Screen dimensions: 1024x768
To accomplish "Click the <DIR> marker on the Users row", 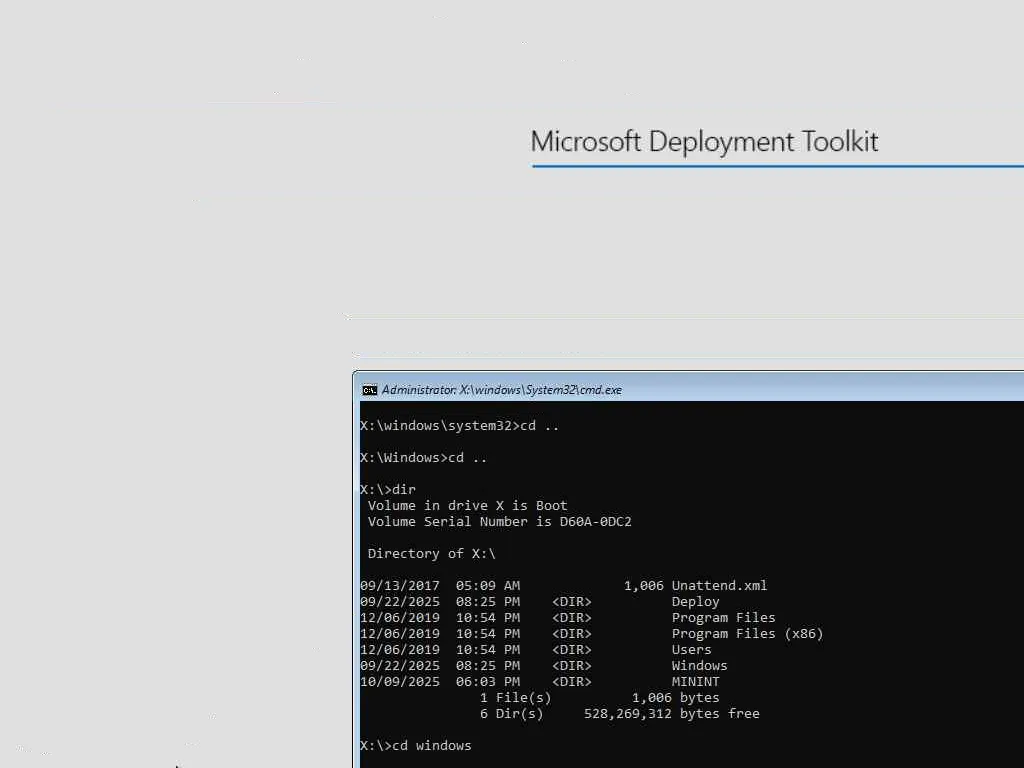I will click(571, 650).
